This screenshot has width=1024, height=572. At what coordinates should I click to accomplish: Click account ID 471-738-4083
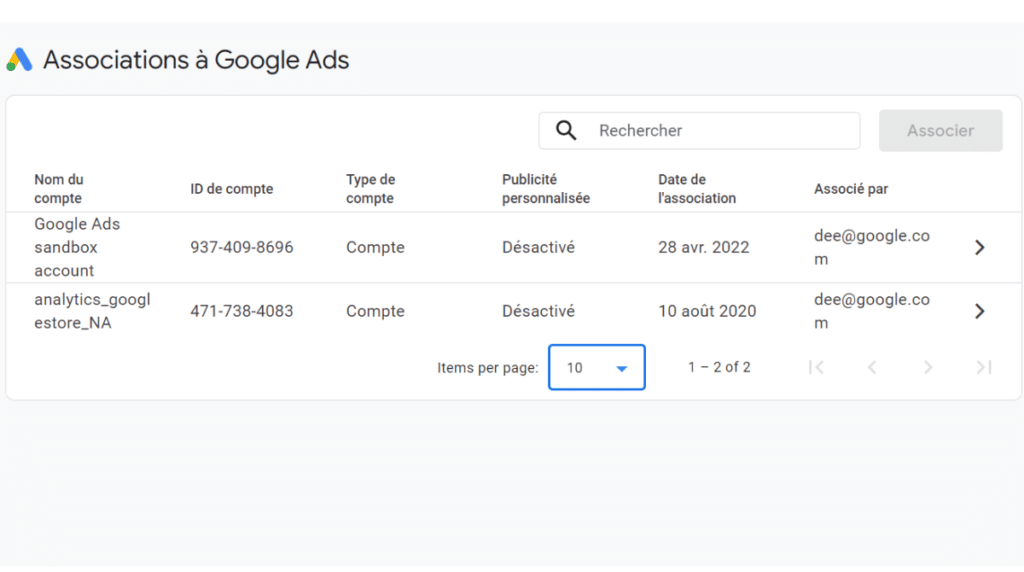point(242,311)
